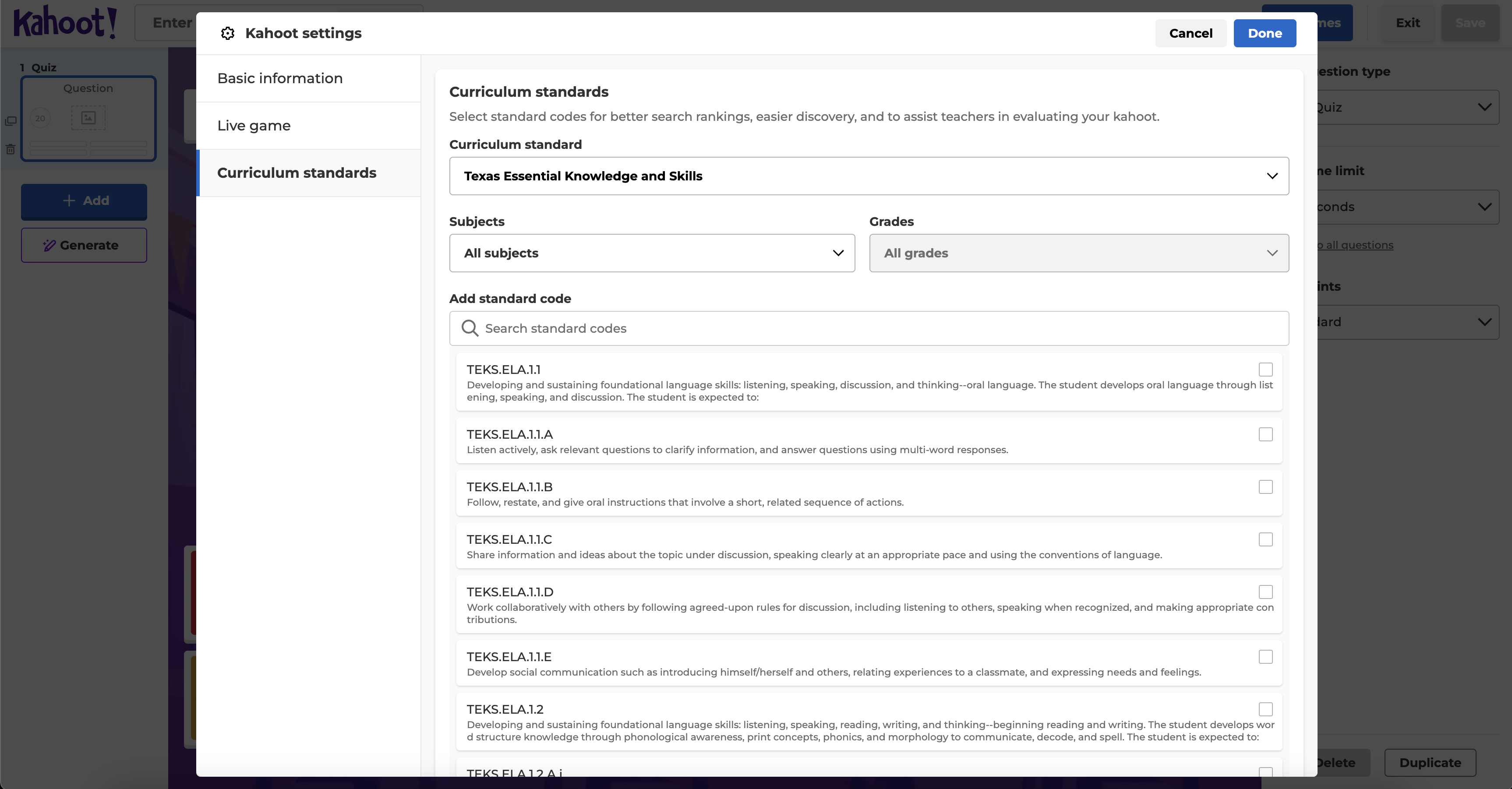This screenshot has width=1512, height=789.
Task: Click the Kahoot settings gear icon
Action: (x=228, y=33)
